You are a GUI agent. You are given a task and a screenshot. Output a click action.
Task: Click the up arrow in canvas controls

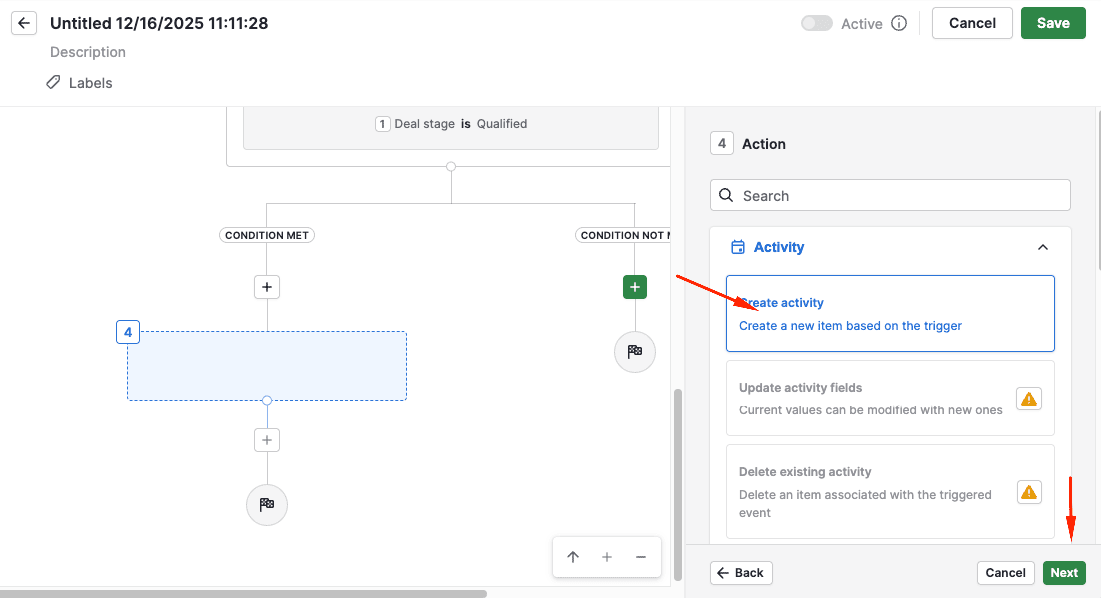pos(573,557)
